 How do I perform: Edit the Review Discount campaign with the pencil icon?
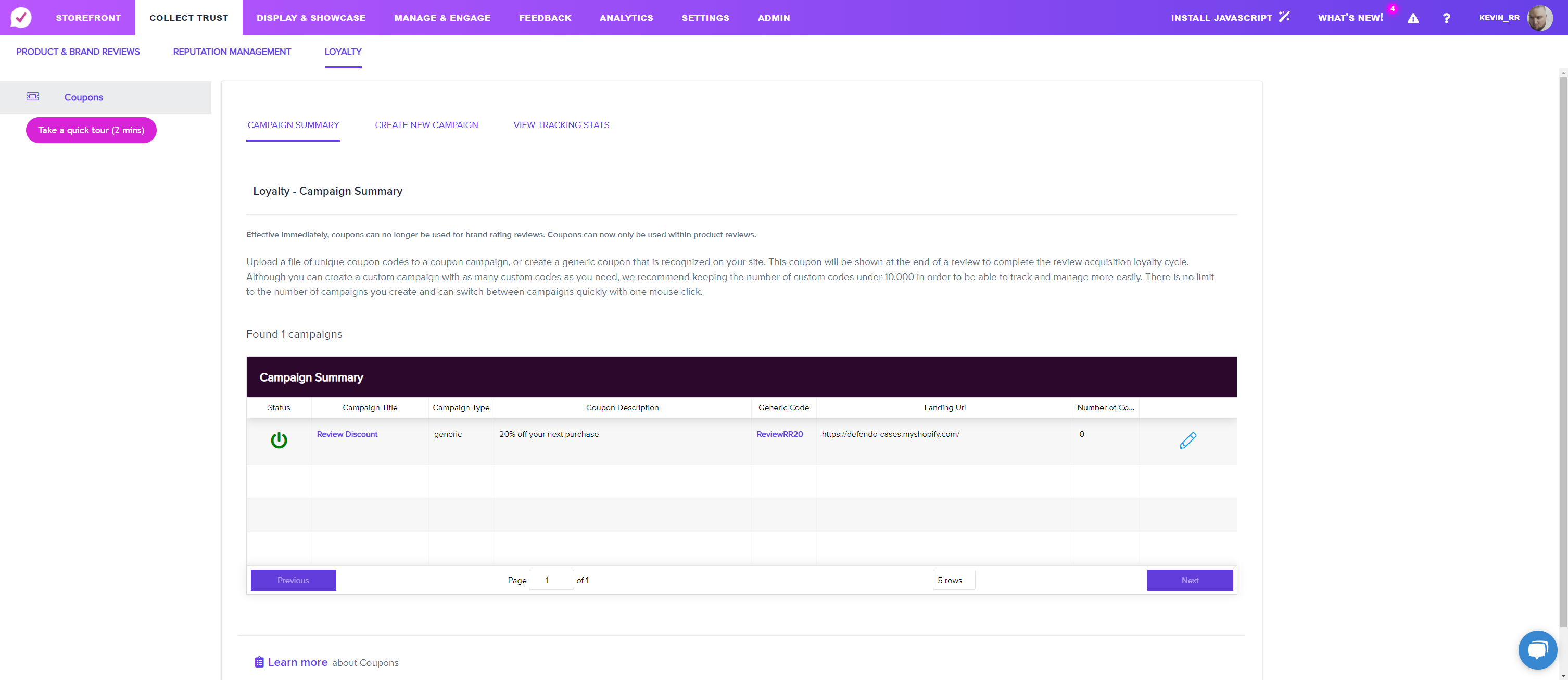coord(1187,440)
